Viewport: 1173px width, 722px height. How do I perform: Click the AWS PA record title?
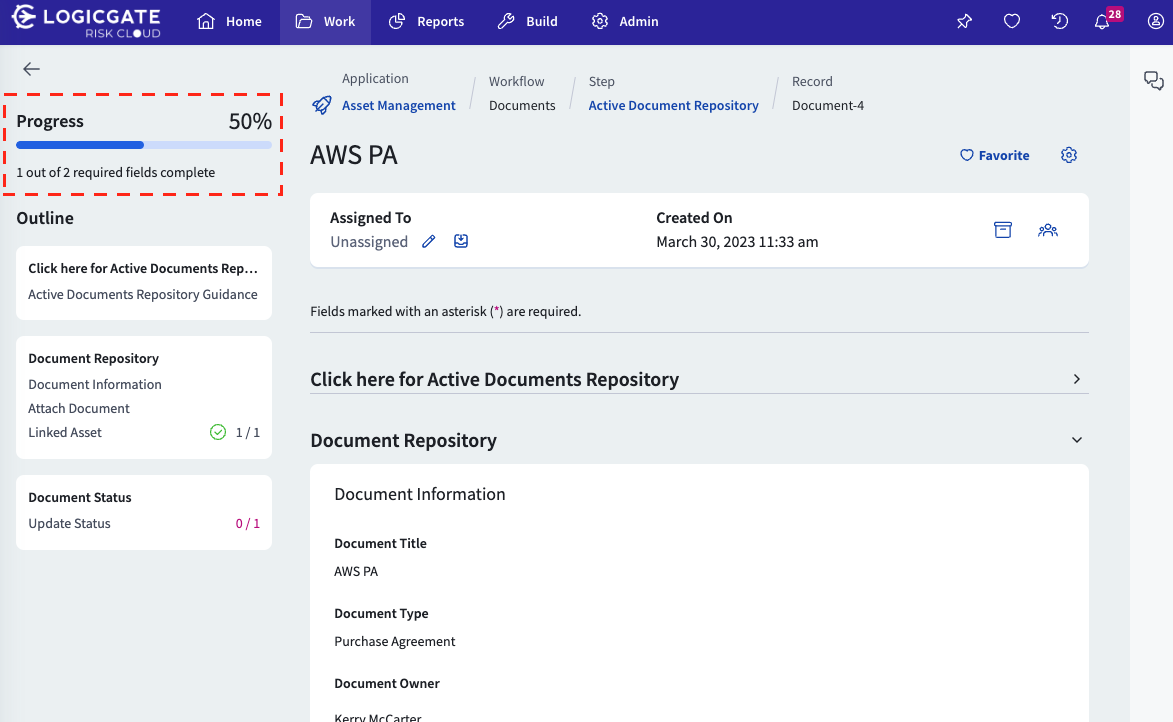click(x=354, y=155)
